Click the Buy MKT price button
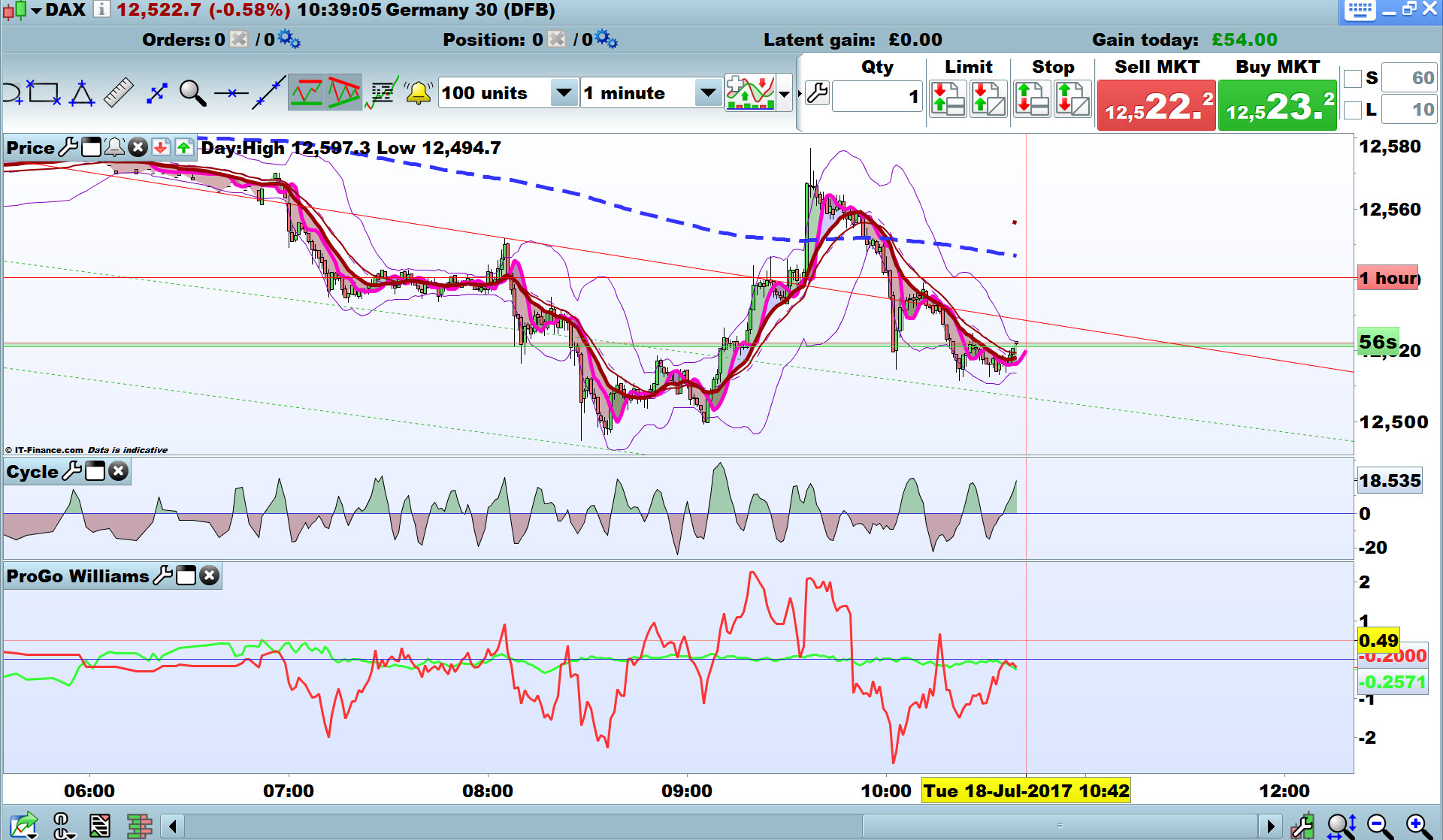 coord(1277,106)
